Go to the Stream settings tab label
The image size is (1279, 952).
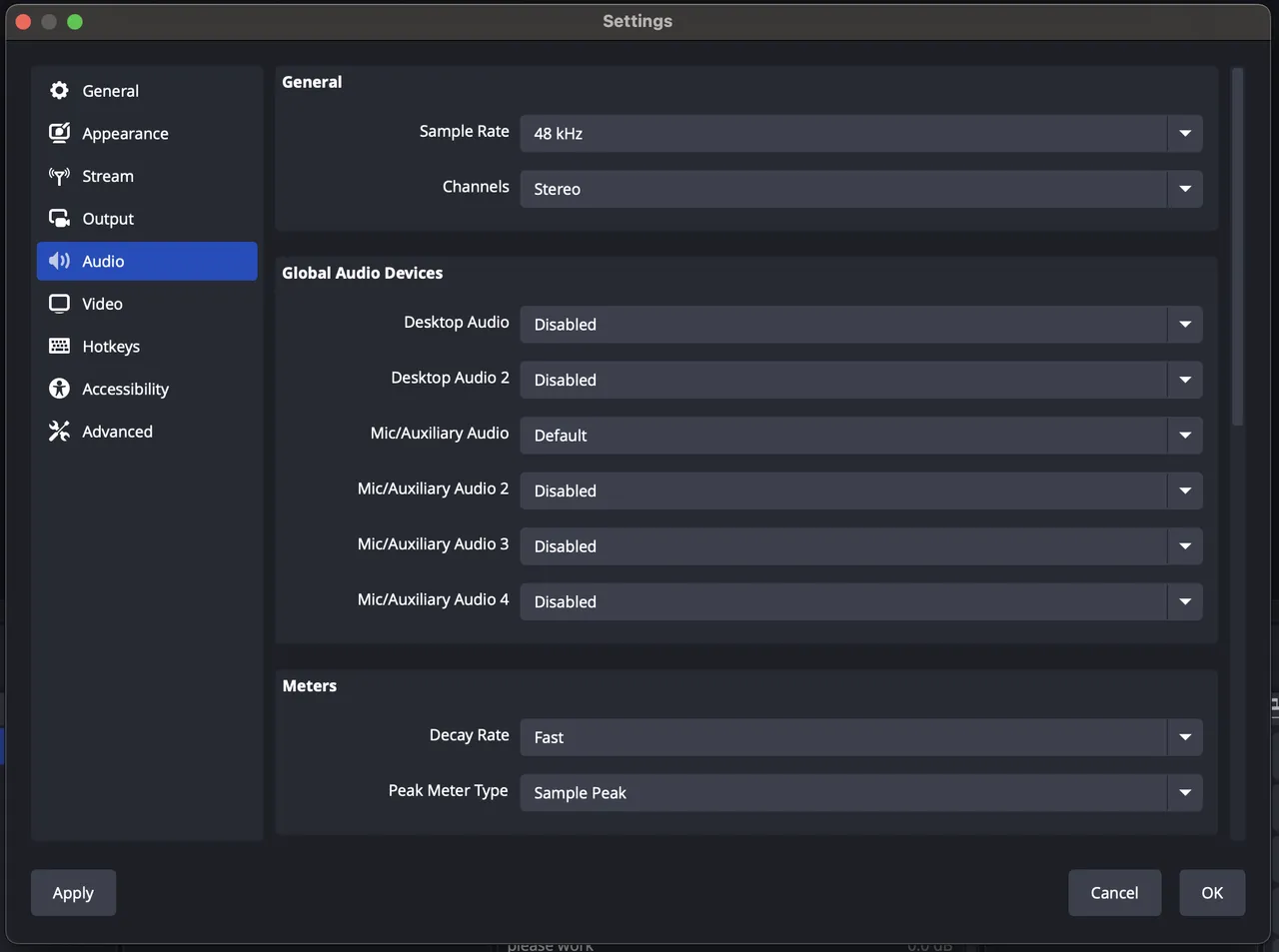(108, 177)
